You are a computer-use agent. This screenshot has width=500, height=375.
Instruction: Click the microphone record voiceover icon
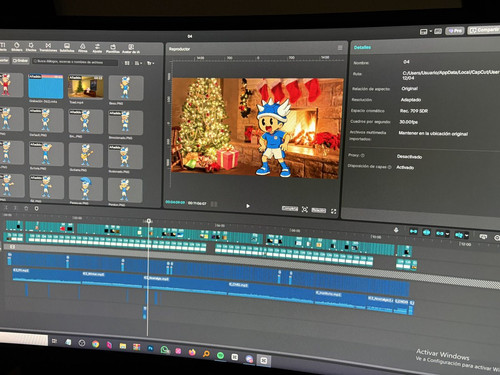pyautogui.click(x=396, y=230)
